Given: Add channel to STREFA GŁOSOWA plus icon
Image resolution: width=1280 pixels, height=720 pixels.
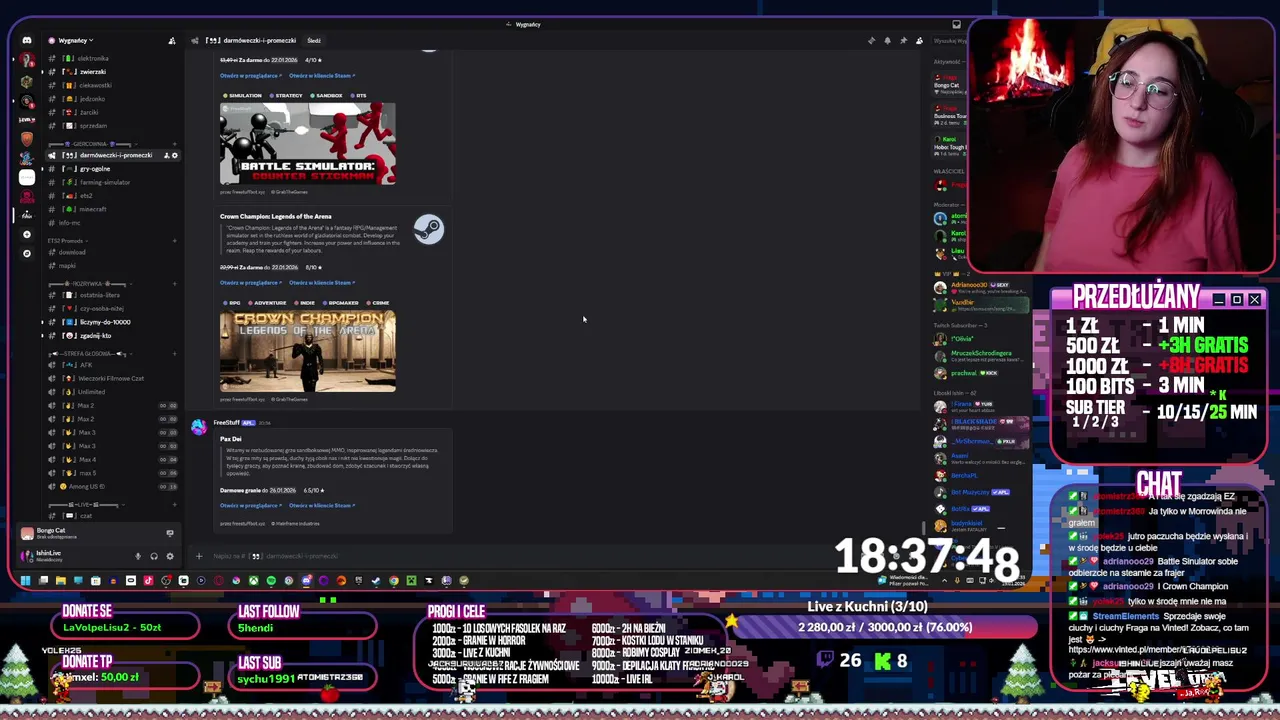Looking at the screenshot, I should [x=174, y=353].
